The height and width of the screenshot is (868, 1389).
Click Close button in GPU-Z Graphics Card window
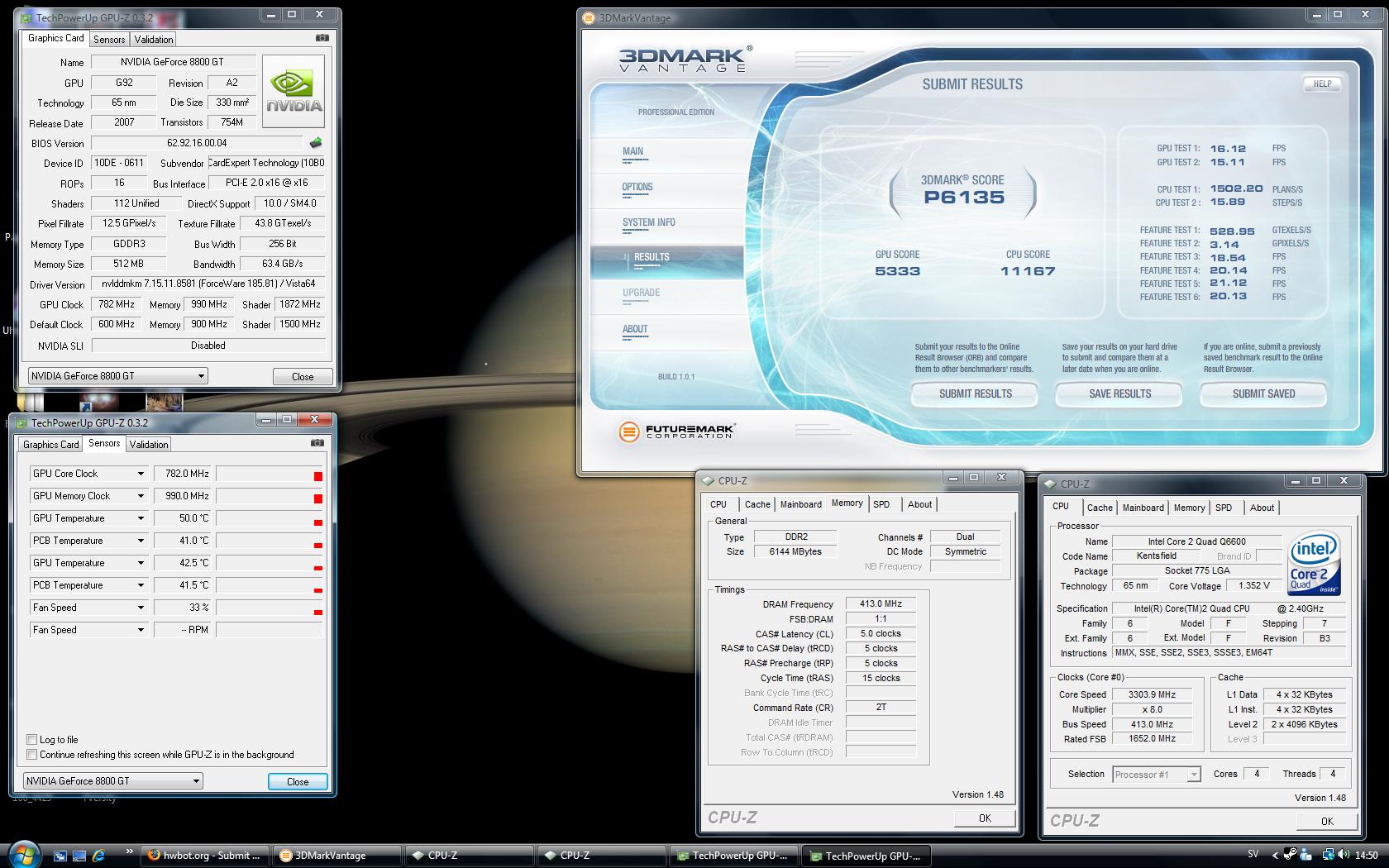click(303, 376)
